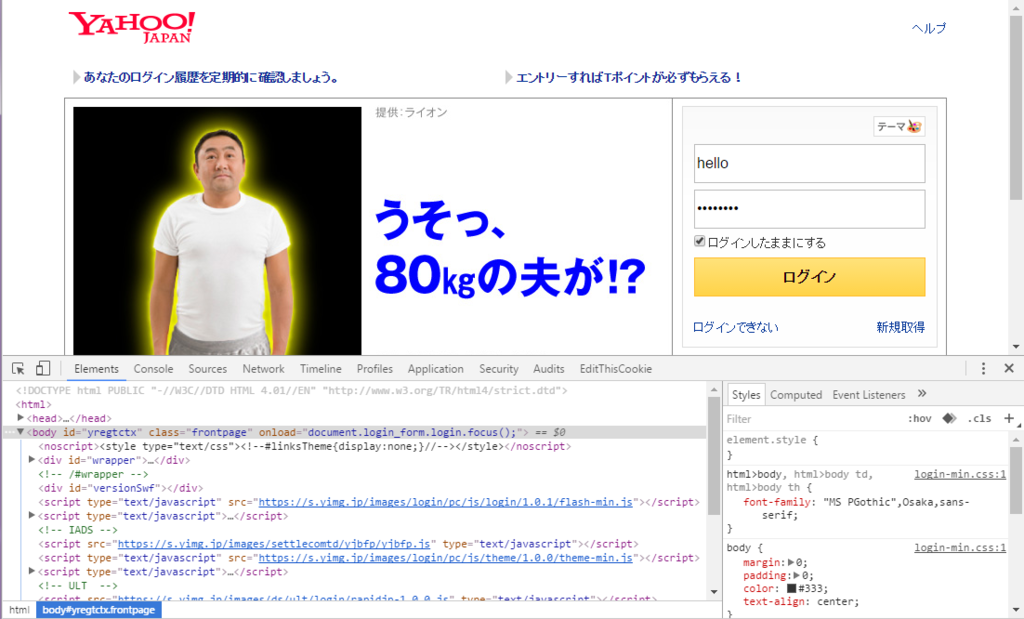Expand the head element node
The height and width of the screenshot is (619, 1024).
pos(20,418)
